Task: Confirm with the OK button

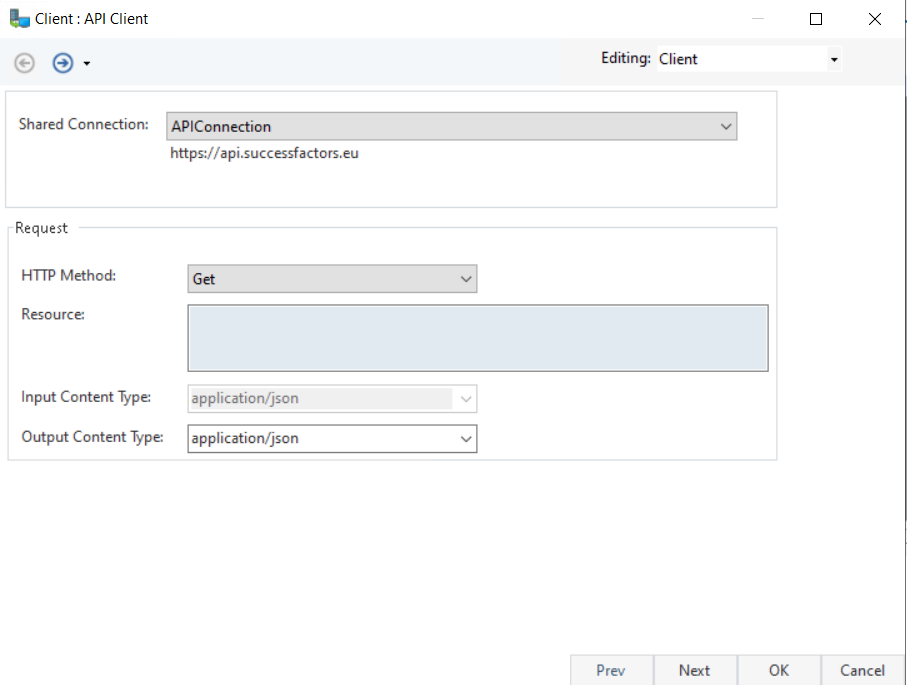Action: click(x=779, y=670)
